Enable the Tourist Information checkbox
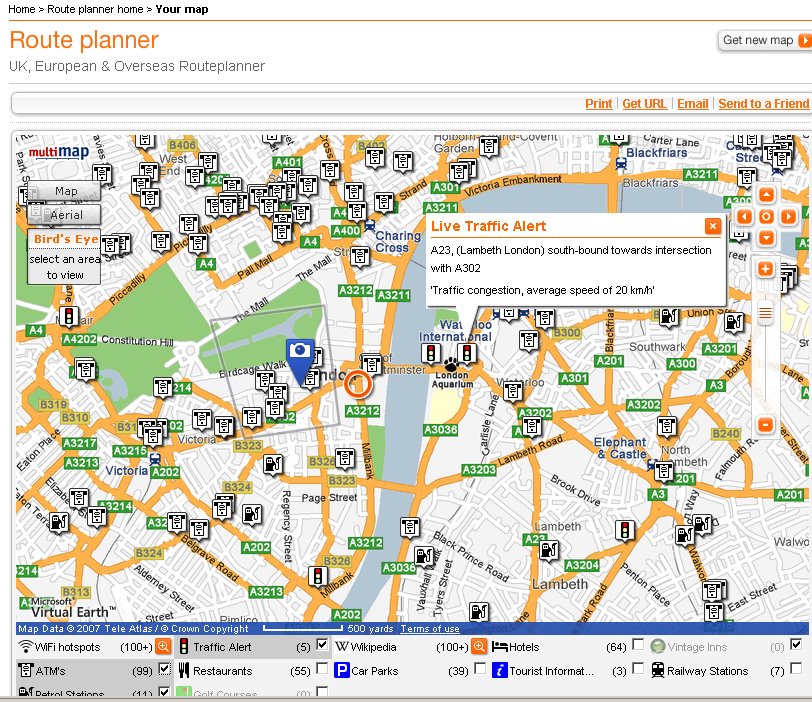This screenshot has height=702, width=812. (x=639, y=668)
